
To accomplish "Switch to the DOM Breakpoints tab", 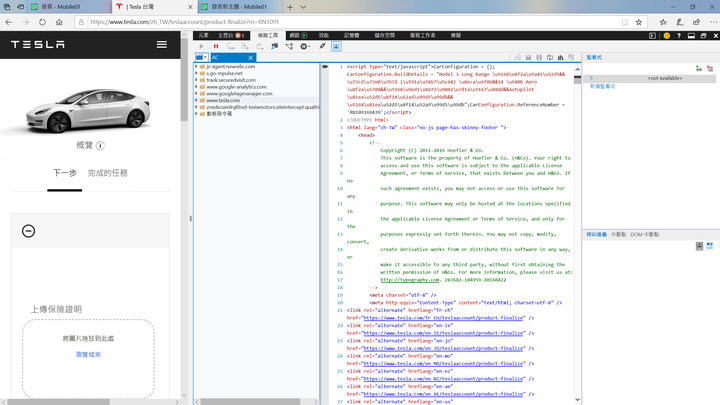I will click(645, 235).
